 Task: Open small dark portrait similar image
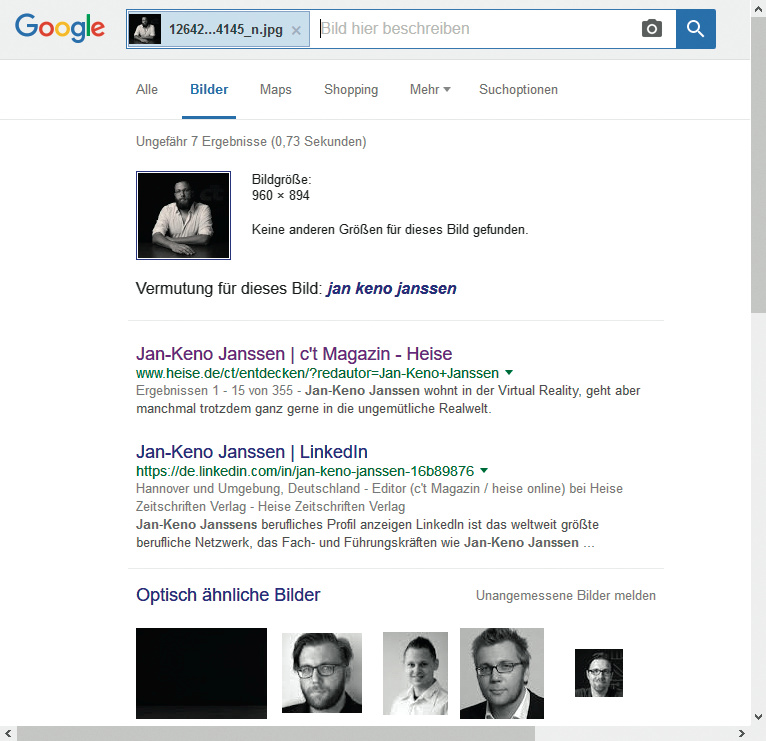tap(599, 673)
